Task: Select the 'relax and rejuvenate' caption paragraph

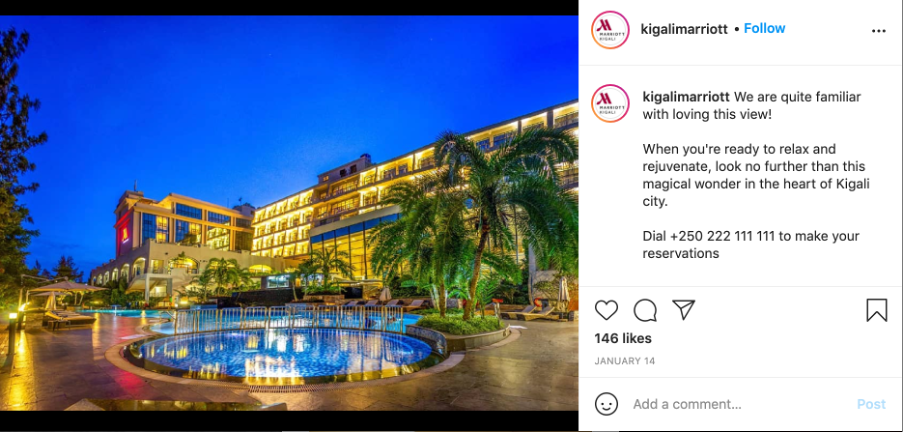Action: tap(756, 175)
